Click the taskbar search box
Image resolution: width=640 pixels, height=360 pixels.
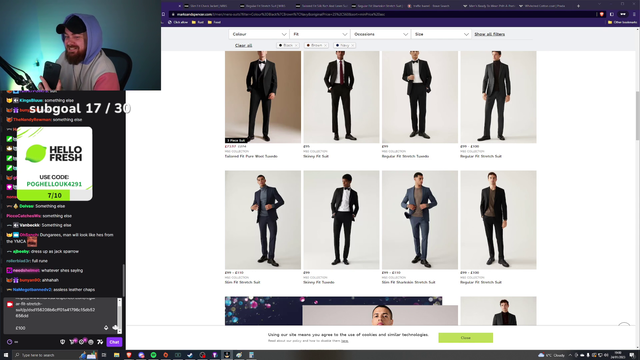55,355
